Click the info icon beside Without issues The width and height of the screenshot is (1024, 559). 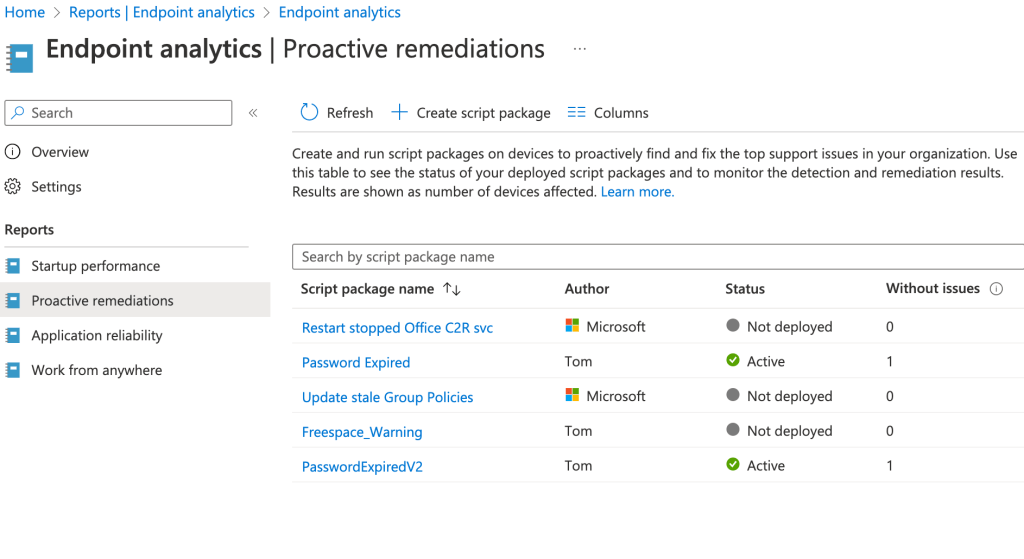[x=996, y=289]
